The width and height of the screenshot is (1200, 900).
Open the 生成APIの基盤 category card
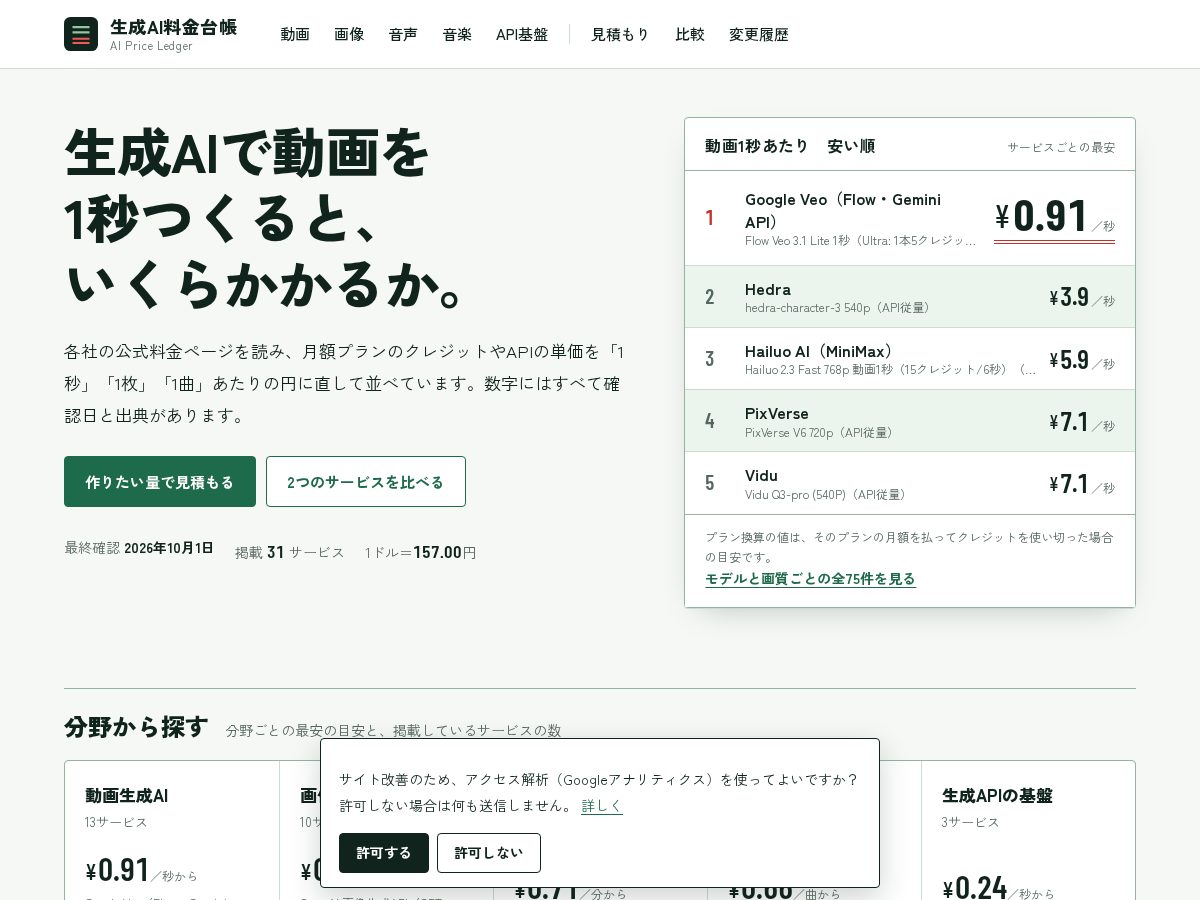click(x=1028, y=830)
